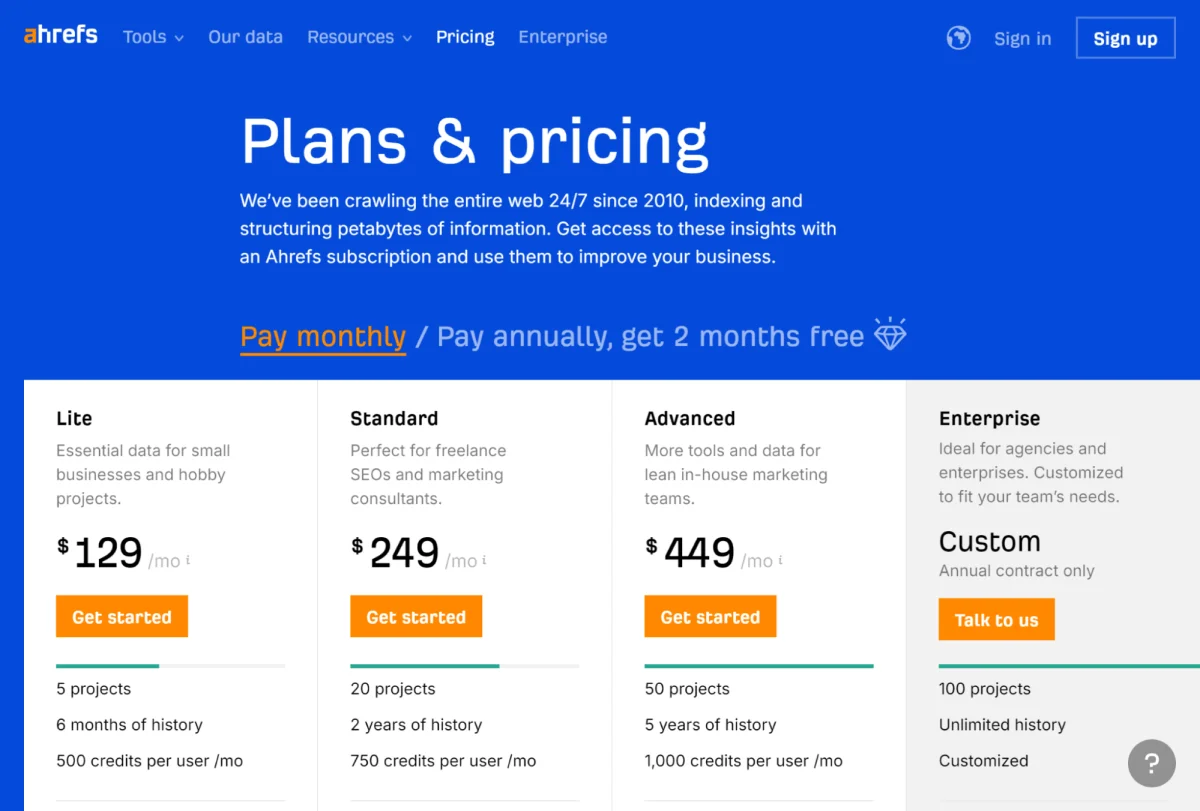1200x811 pixels.
Task: Click the Sign in link
Action: coord(1022,39)
